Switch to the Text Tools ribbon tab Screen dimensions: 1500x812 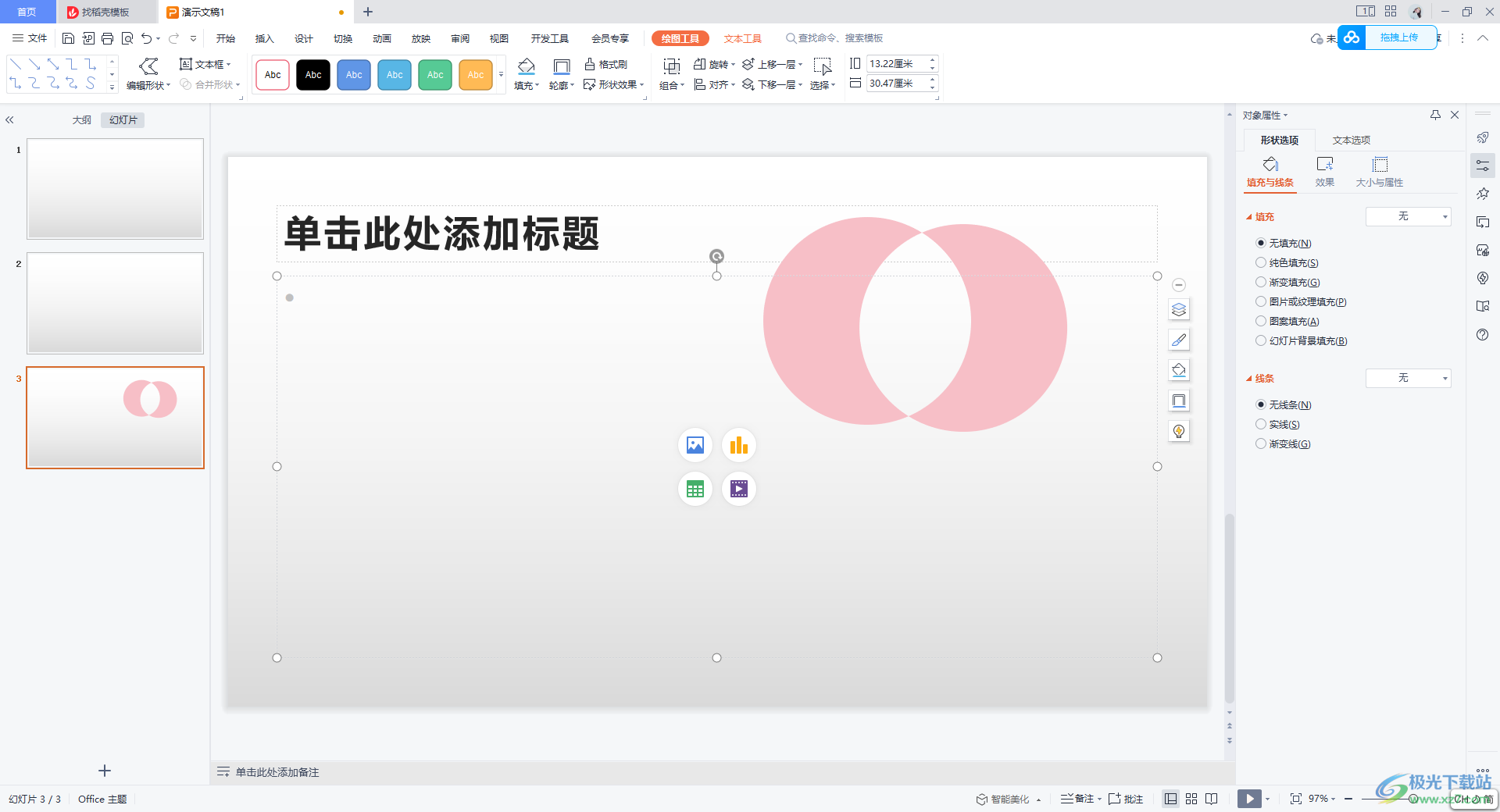tap(742, 38)
